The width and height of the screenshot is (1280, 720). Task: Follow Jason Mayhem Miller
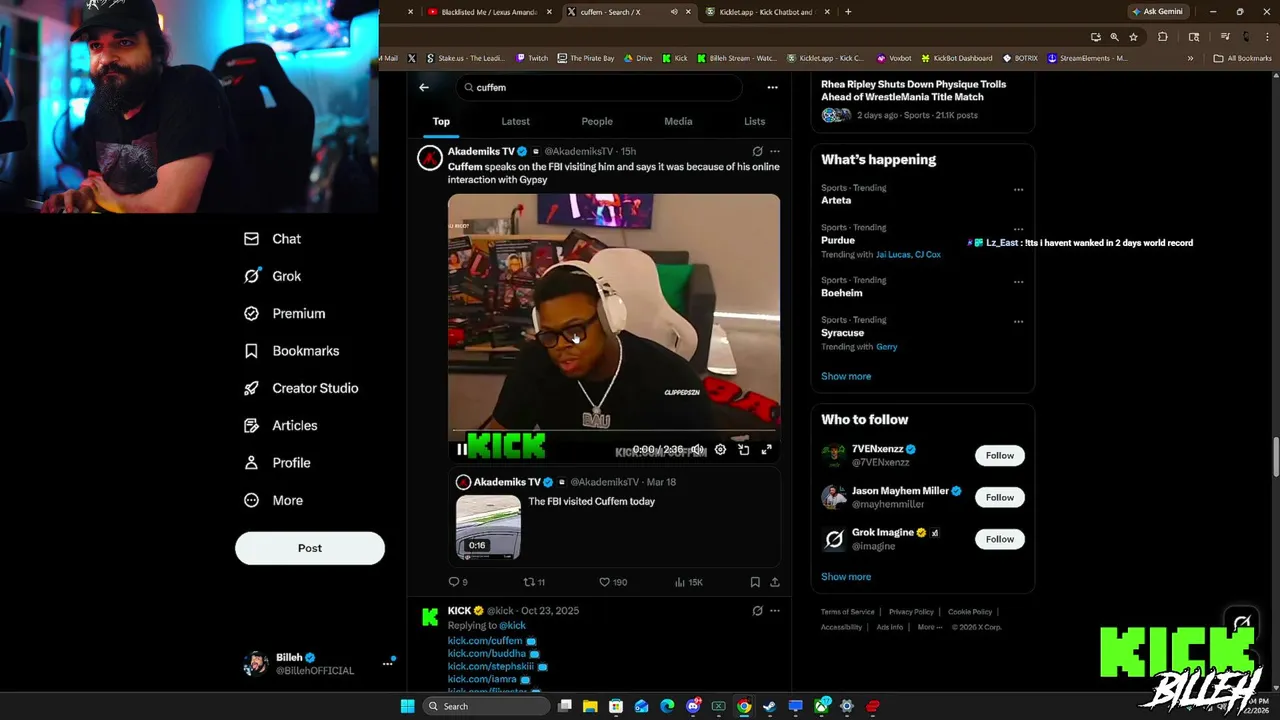click(1000, 497)
